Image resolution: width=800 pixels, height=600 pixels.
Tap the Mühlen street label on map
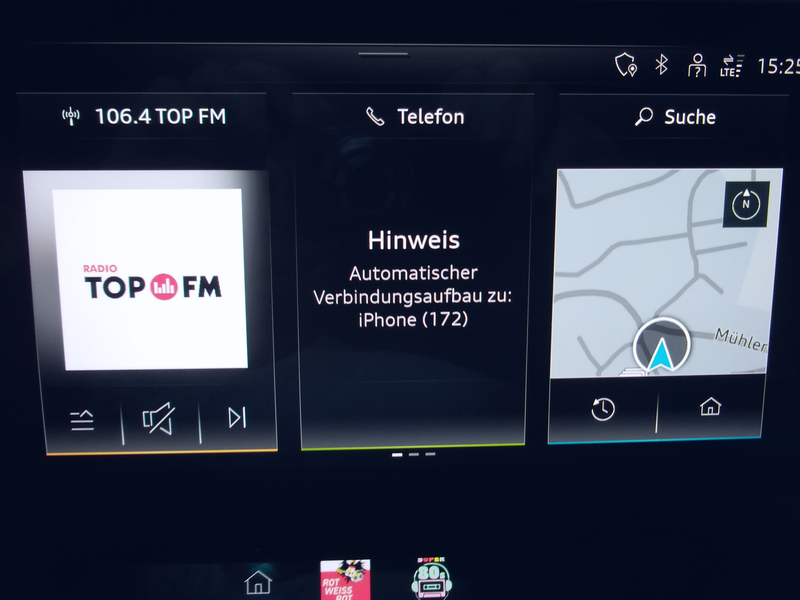[x=741, y=340]
